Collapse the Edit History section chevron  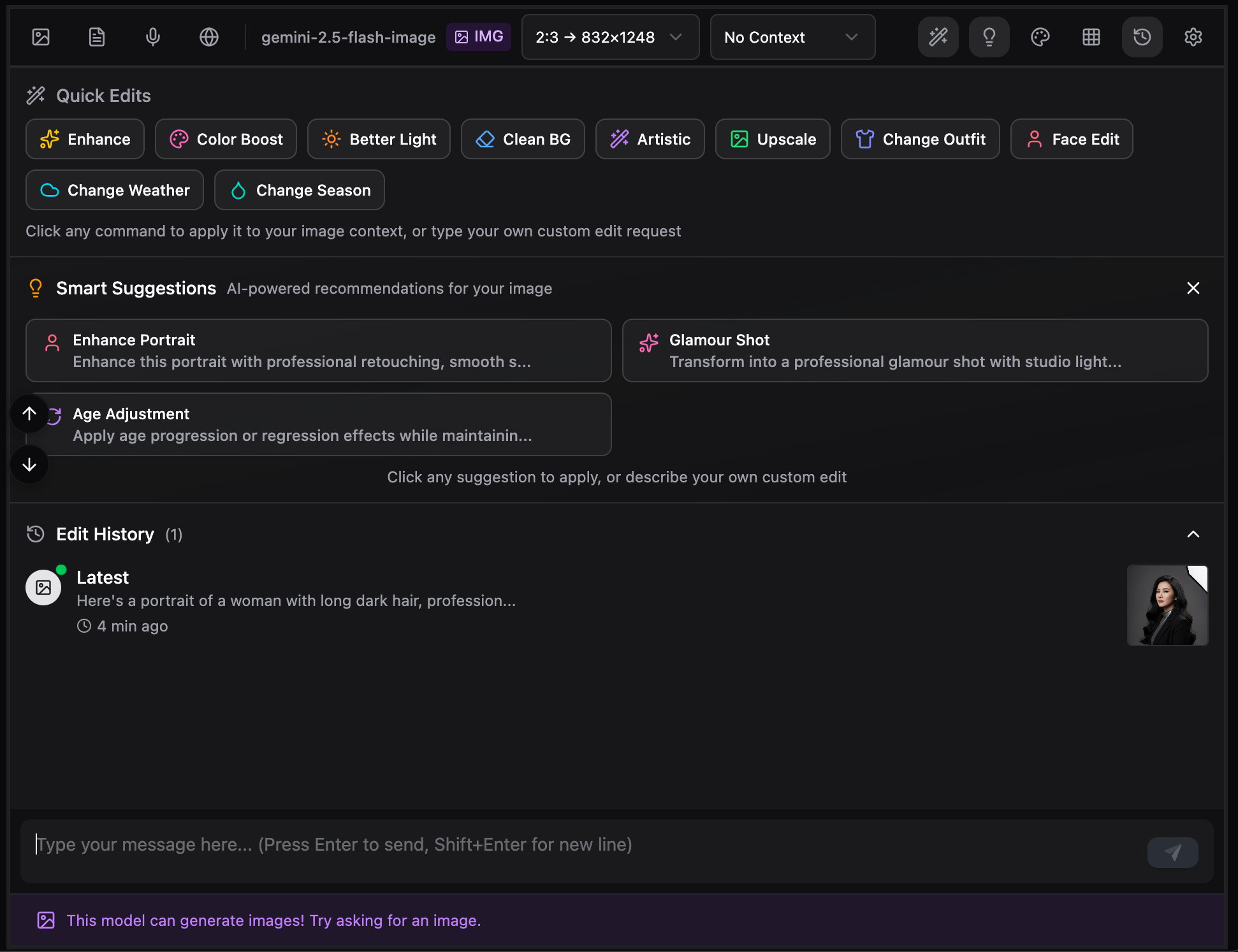point(1193,534)
